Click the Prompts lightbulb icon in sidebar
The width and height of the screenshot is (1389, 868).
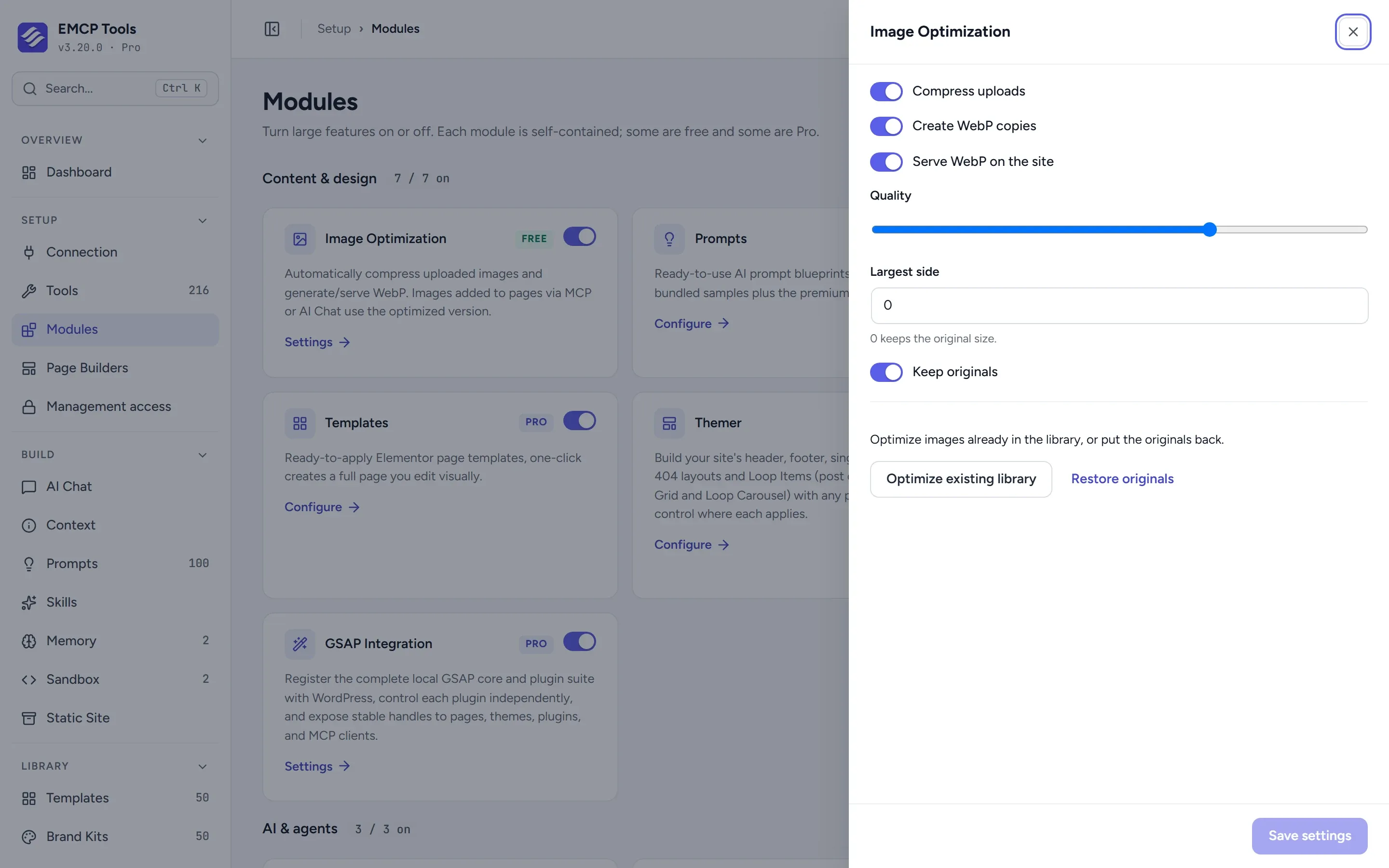pos(29,564)
